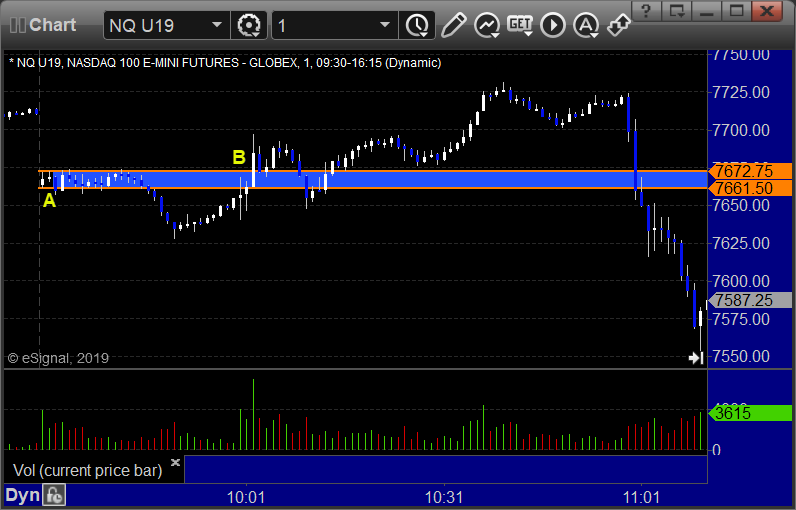The width and height of the screenshot is (796, 510).
Task: Click the 11:01 time axis label
Action: pos(641,497)
